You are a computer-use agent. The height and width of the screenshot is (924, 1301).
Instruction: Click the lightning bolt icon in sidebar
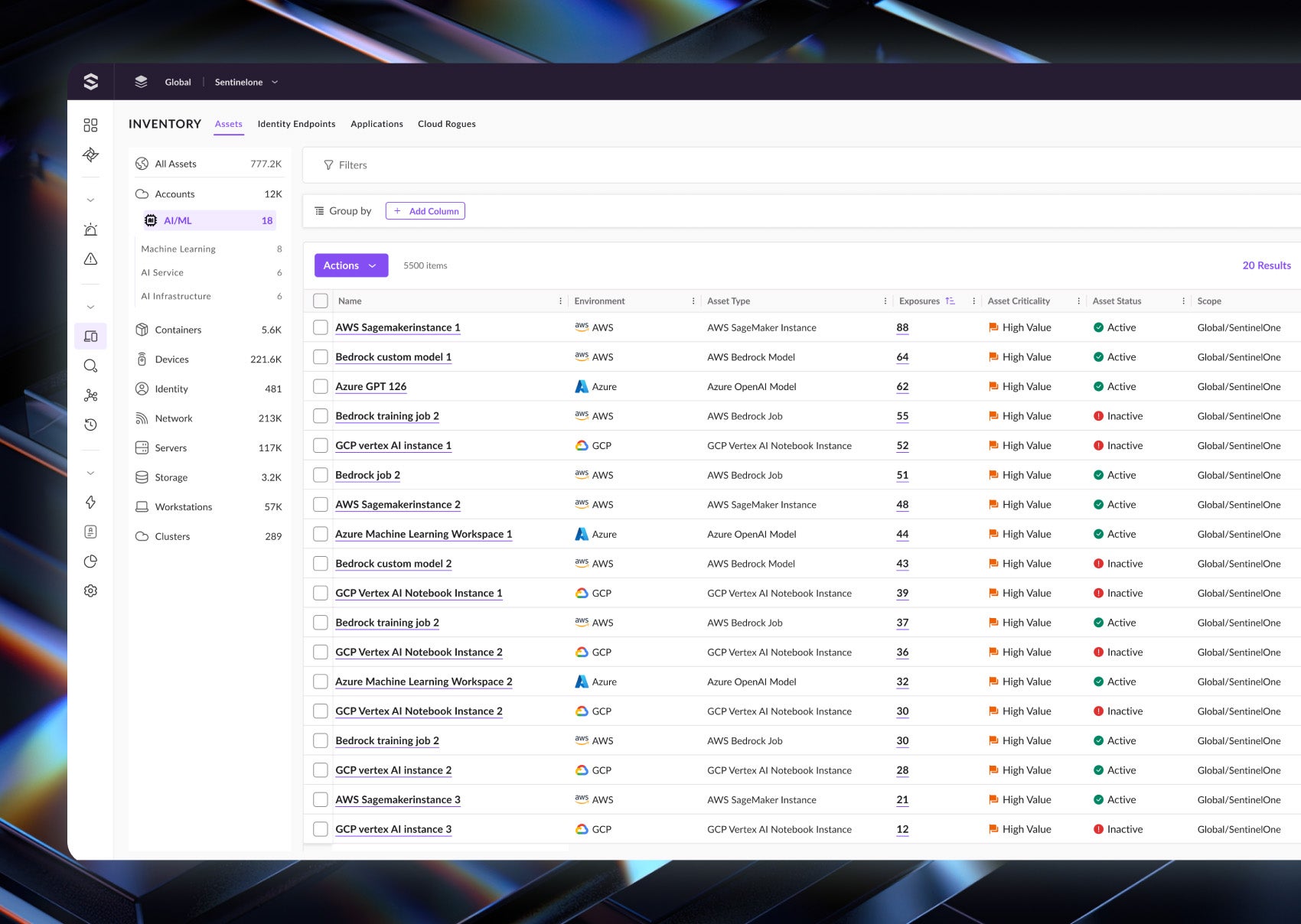pos(90,502)
